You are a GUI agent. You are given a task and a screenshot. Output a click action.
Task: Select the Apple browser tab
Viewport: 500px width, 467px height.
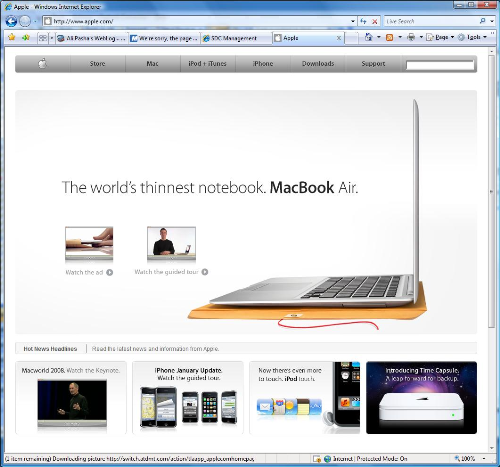click(308, 38)
